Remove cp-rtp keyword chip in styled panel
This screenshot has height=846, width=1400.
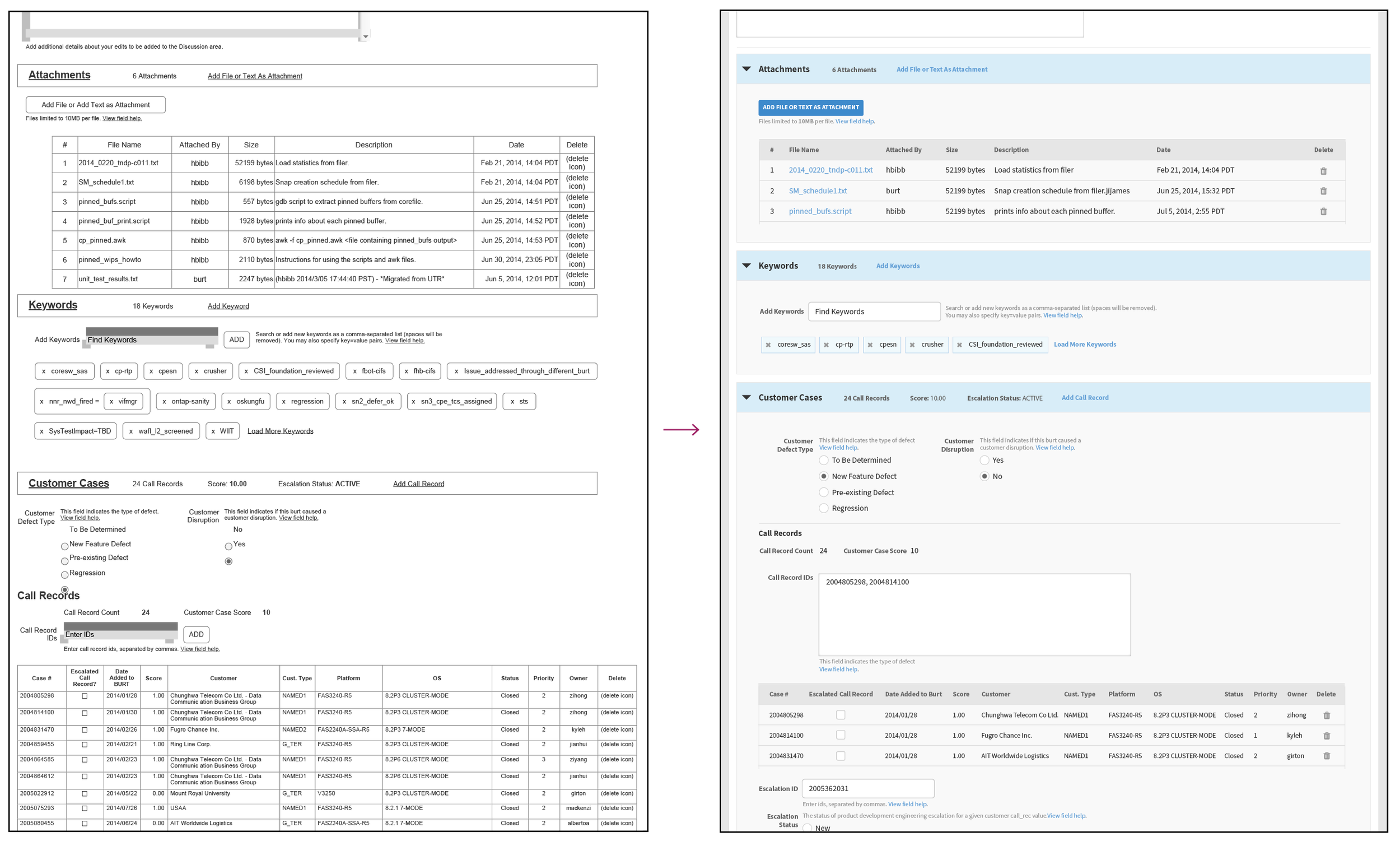pyautogui.click(x=825, y=345)
